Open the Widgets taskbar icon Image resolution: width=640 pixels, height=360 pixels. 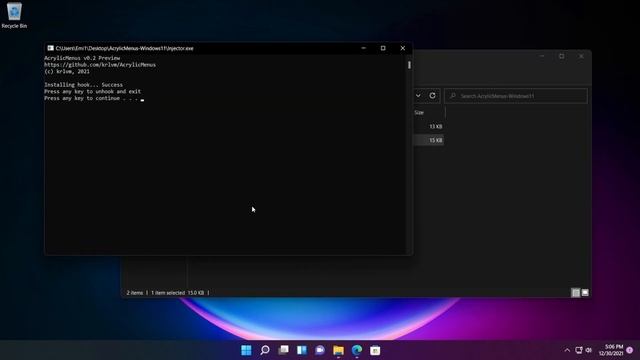point(302,350)
